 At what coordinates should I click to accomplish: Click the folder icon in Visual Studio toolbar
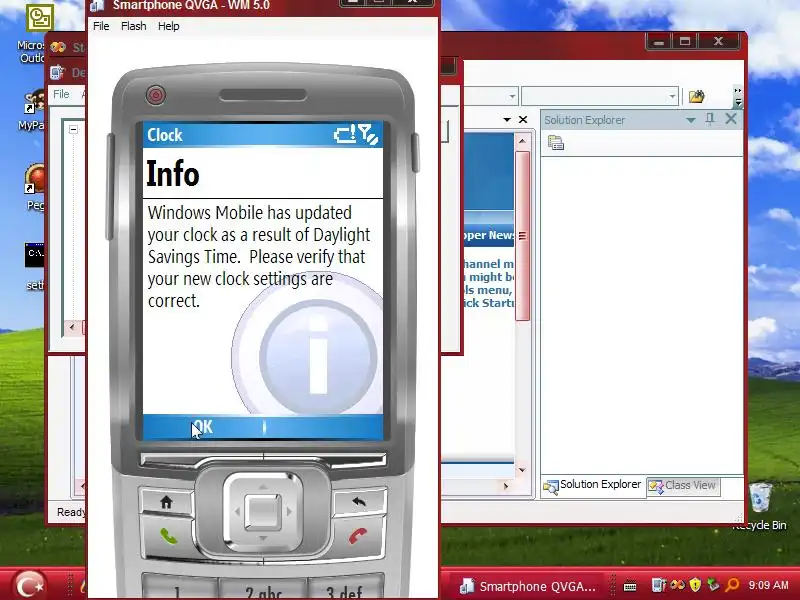(696, 96)
